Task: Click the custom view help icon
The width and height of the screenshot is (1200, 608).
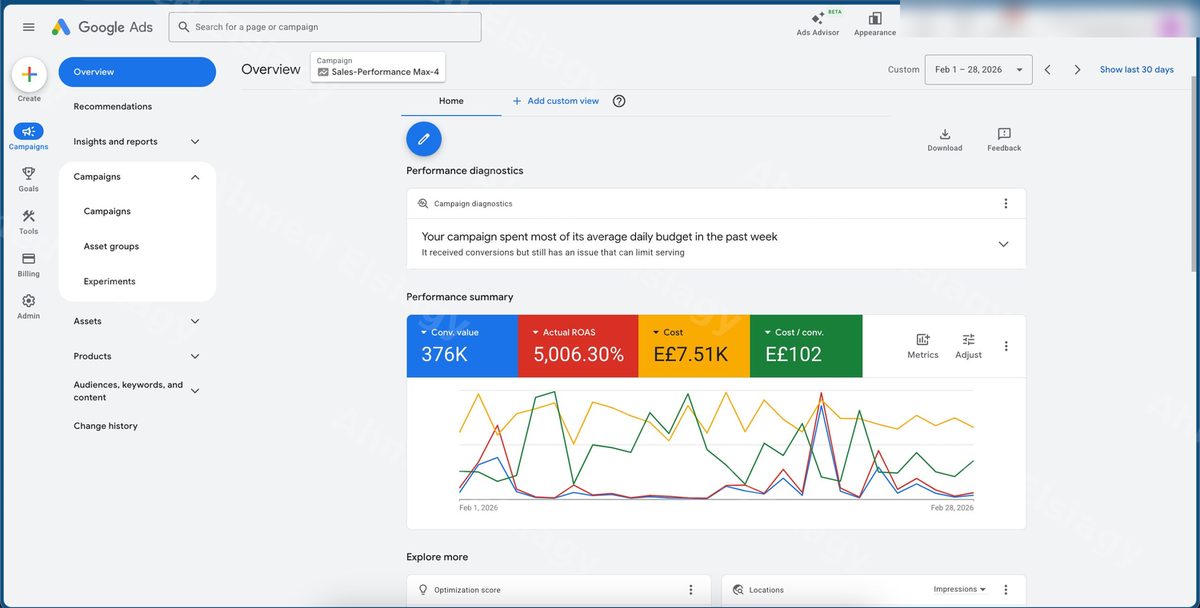Action: point(619,101)
